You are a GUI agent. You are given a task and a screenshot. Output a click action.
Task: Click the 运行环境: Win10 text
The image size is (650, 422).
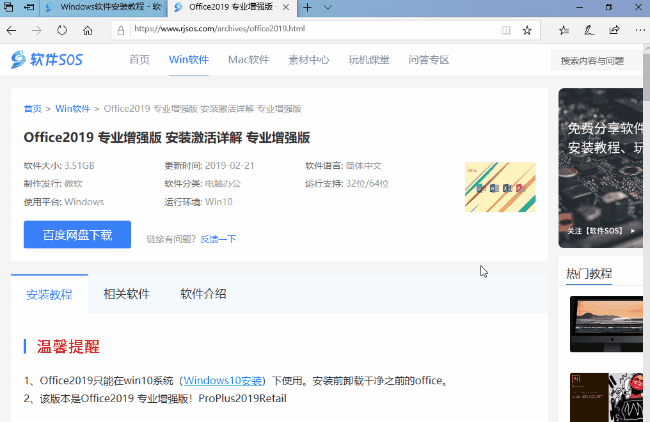click(198, 202)
